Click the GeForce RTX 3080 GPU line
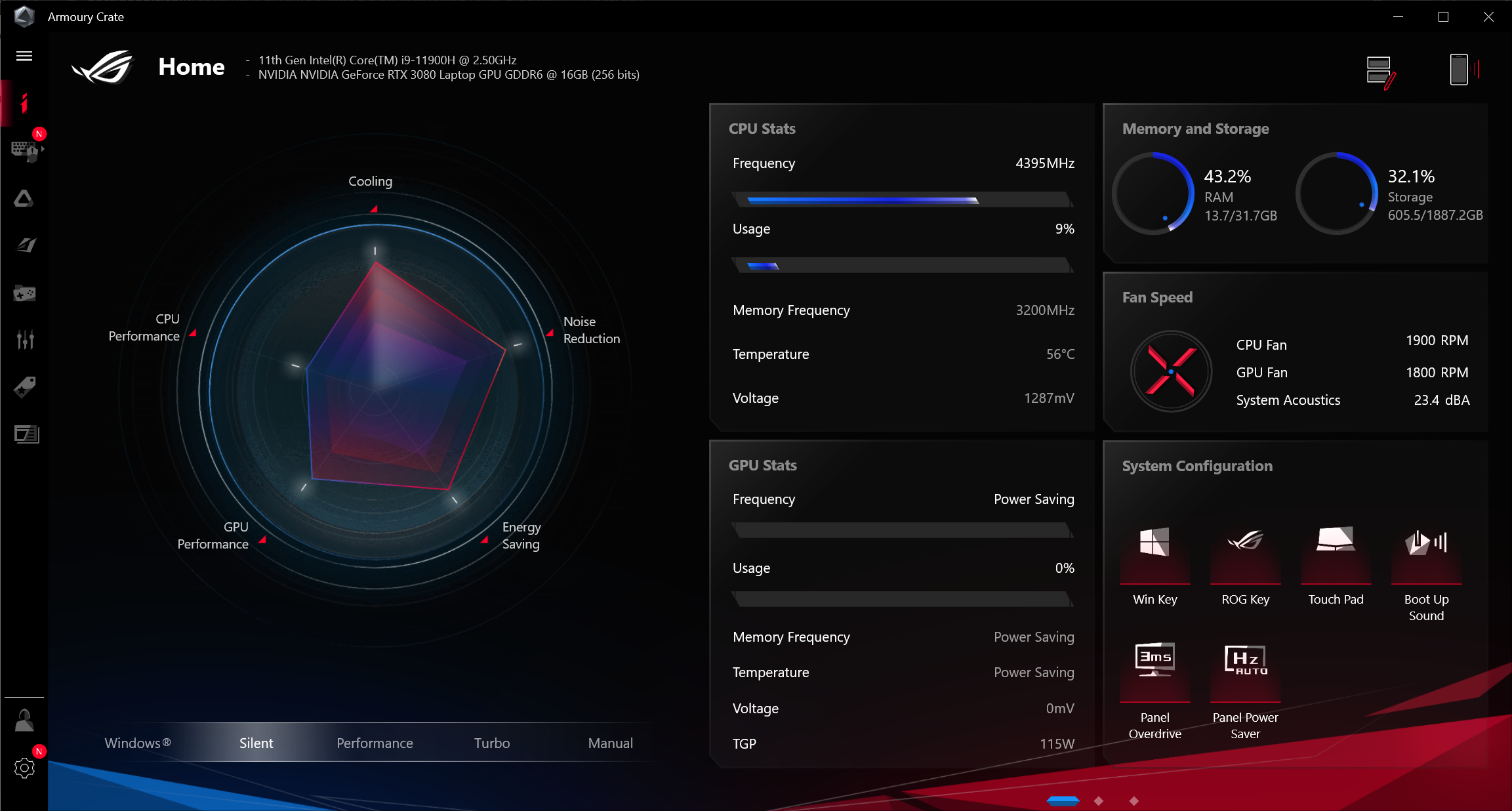This screenshot has width=1512, height=811. 449,75
